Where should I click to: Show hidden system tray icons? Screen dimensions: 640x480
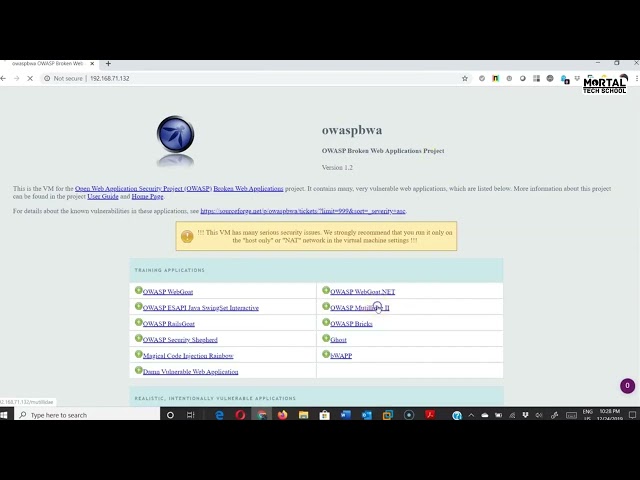tap(471, 415)
